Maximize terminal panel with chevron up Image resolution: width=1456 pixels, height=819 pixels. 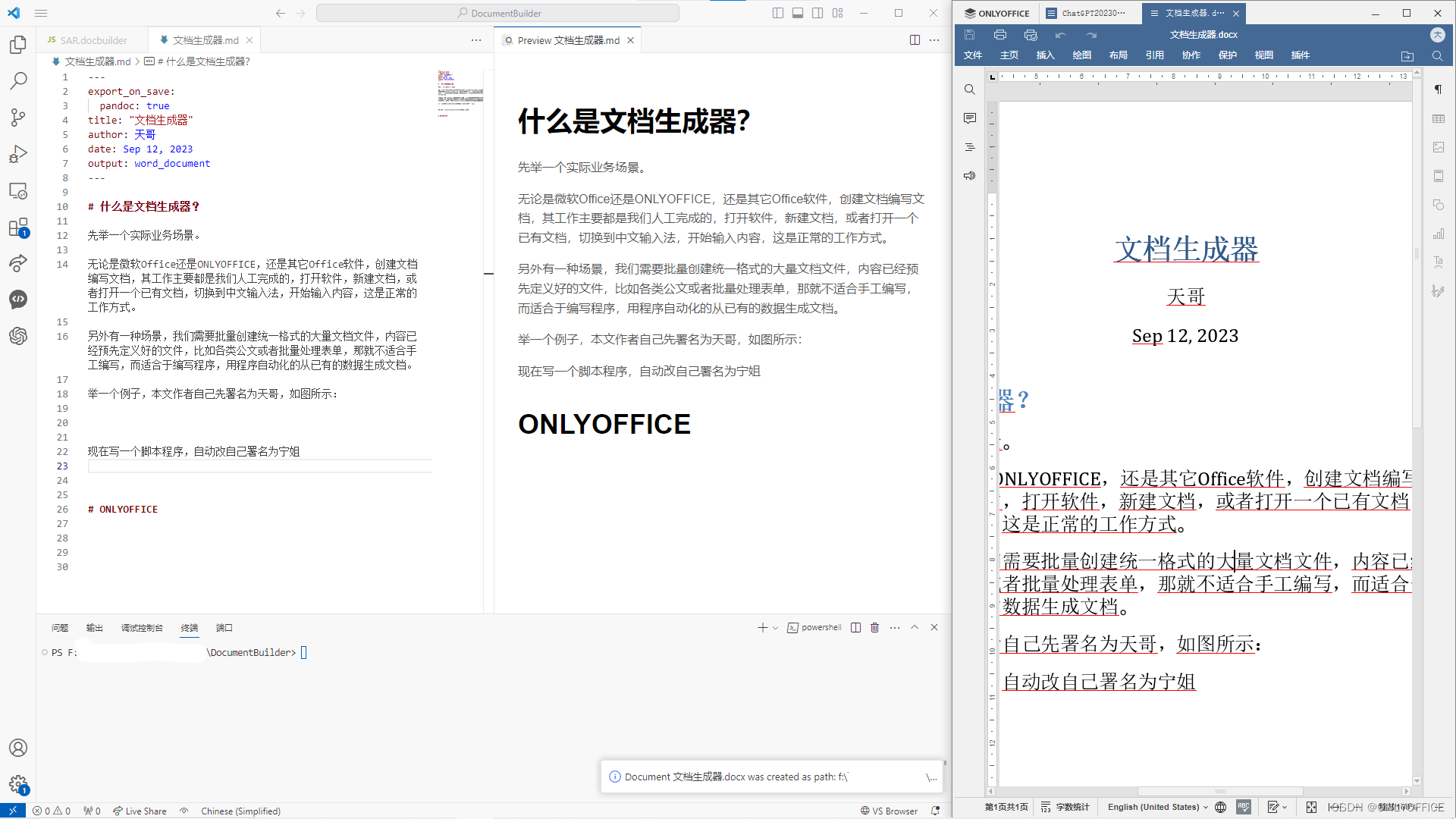coord(915,627)
